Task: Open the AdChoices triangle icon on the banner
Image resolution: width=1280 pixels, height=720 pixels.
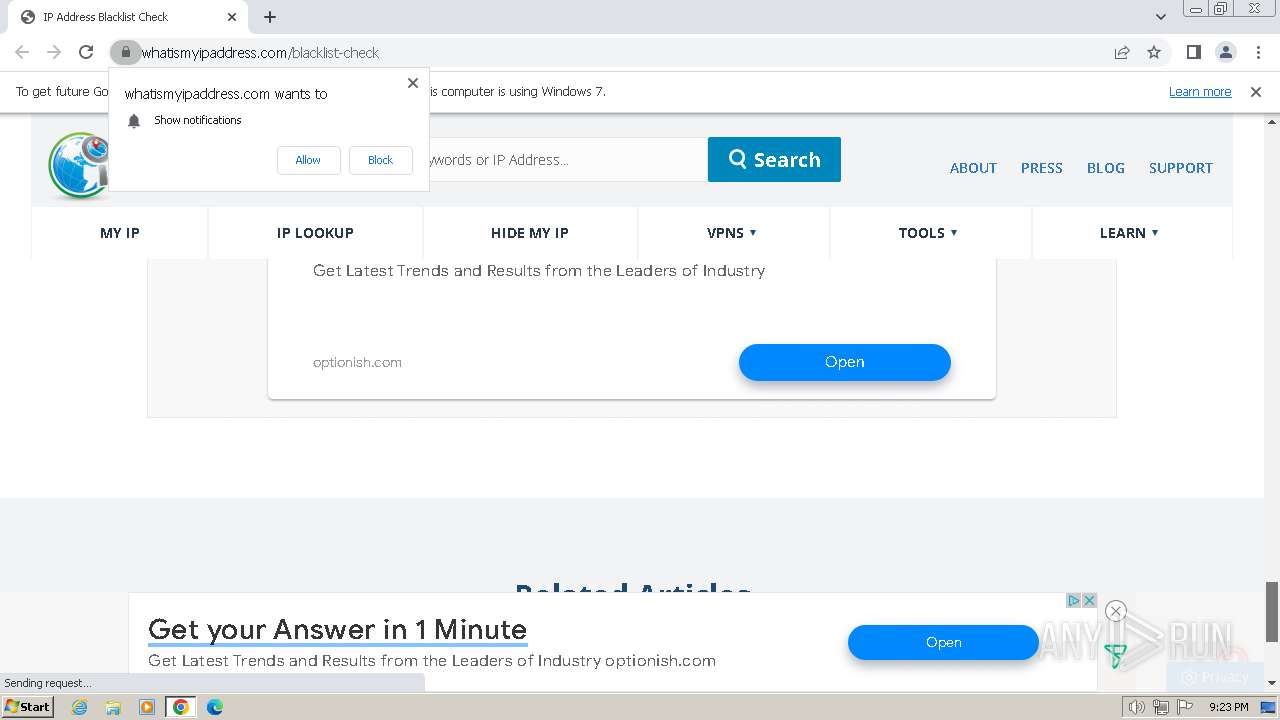Action: (1073, 600)
